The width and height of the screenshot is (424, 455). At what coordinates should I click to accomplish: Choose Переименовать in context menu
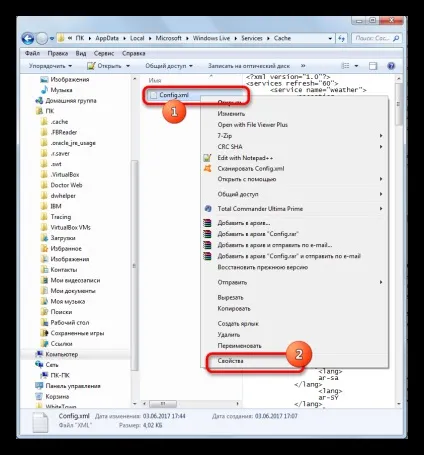coord(239,346)
